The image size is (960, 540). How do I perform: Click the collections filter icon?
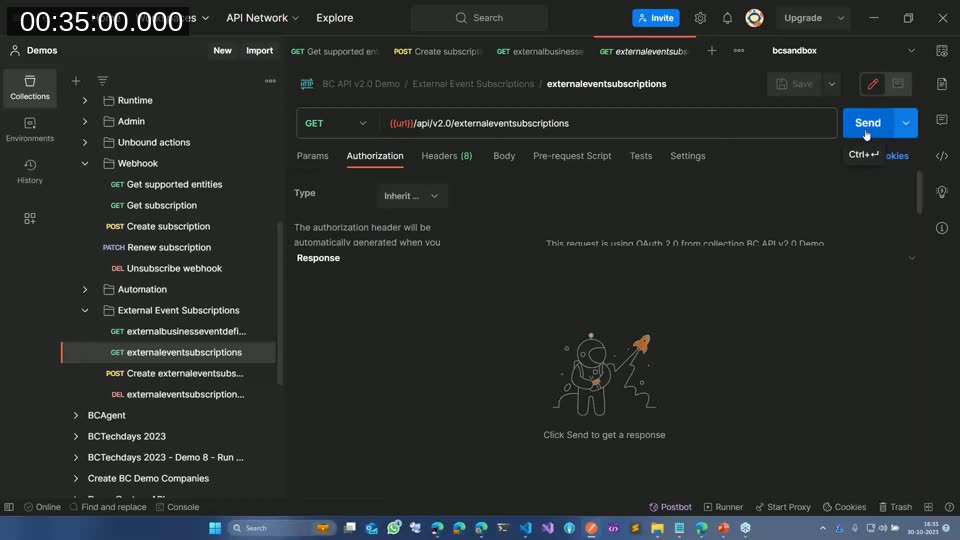pyautogui.click(x=102, y=81)
